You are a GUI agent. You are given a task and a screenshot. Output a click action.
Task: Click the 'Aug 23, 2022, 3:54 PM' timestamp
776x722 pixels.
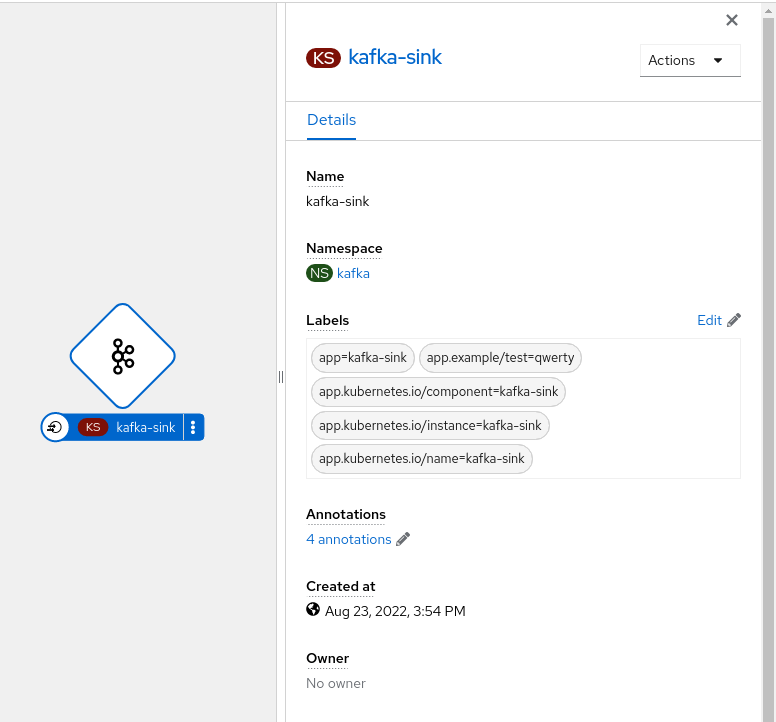(x=395, y=612)
